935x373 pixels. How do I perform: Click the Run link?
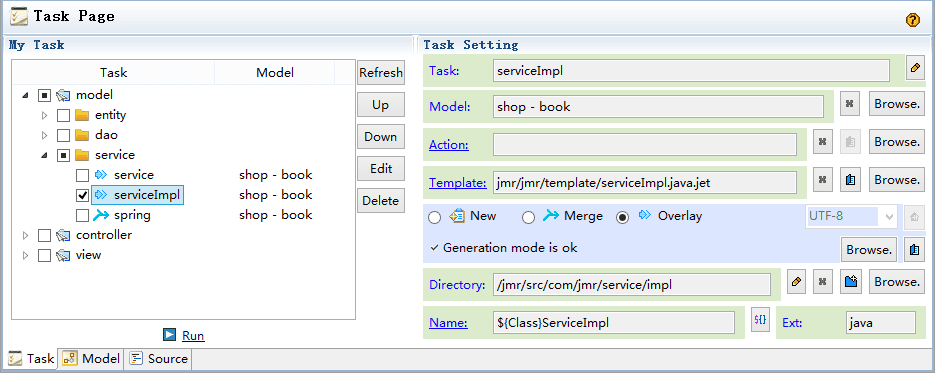193,335
